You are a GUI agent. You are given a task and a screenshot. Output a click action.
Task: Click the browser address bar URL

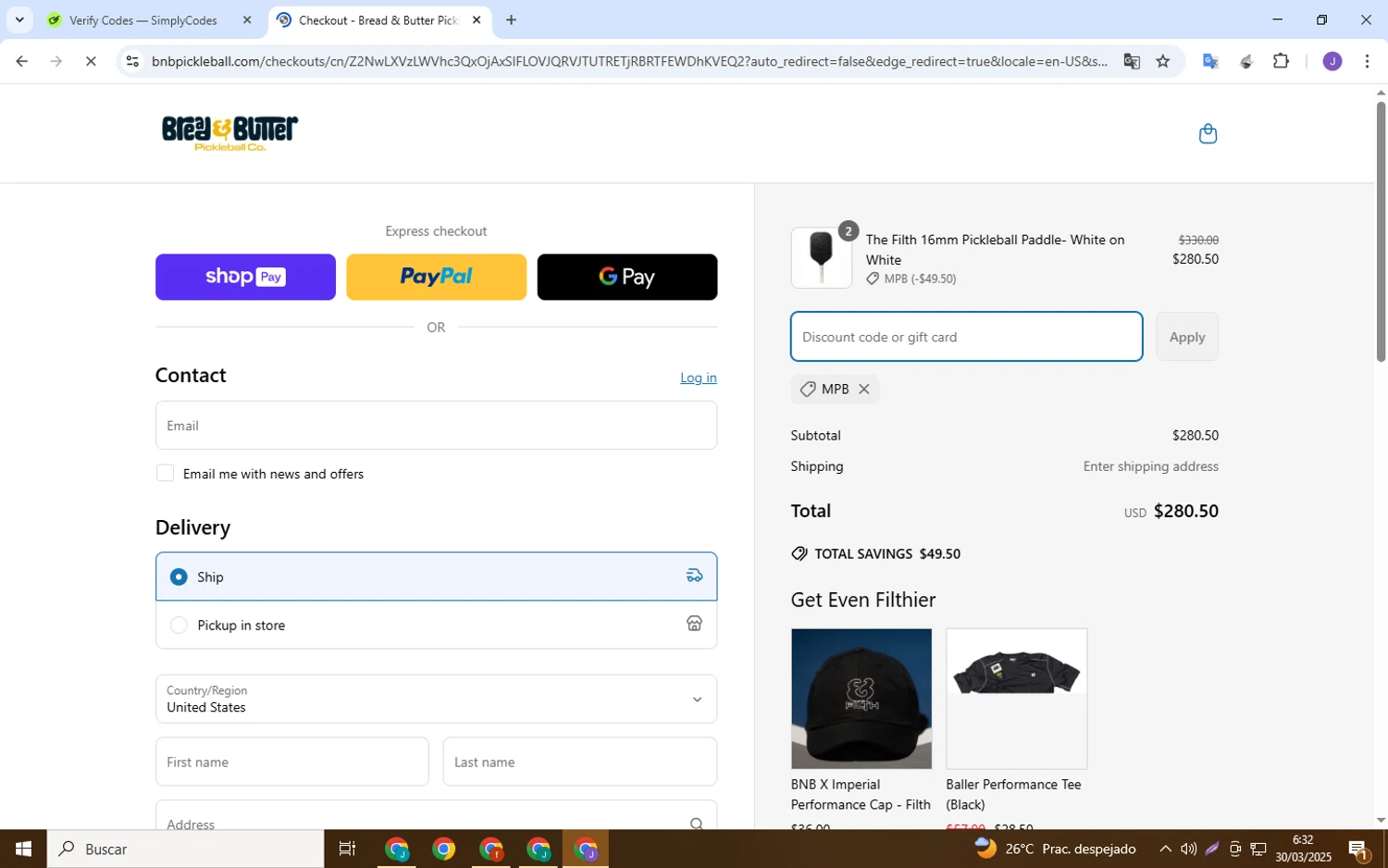[629, 62]
